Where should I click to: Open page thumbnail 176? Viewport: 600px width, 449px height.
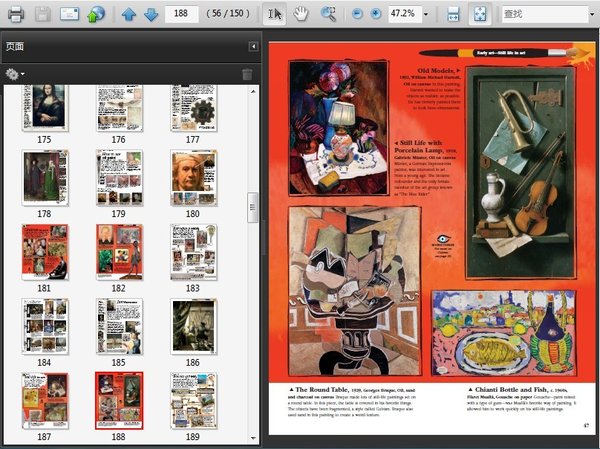[119, 108]
